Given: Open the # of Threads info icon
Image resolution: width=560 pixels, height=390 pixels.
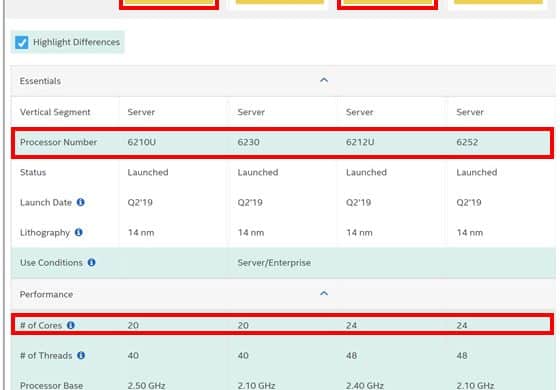Looking at the screenshot, I should coord(81,355).
